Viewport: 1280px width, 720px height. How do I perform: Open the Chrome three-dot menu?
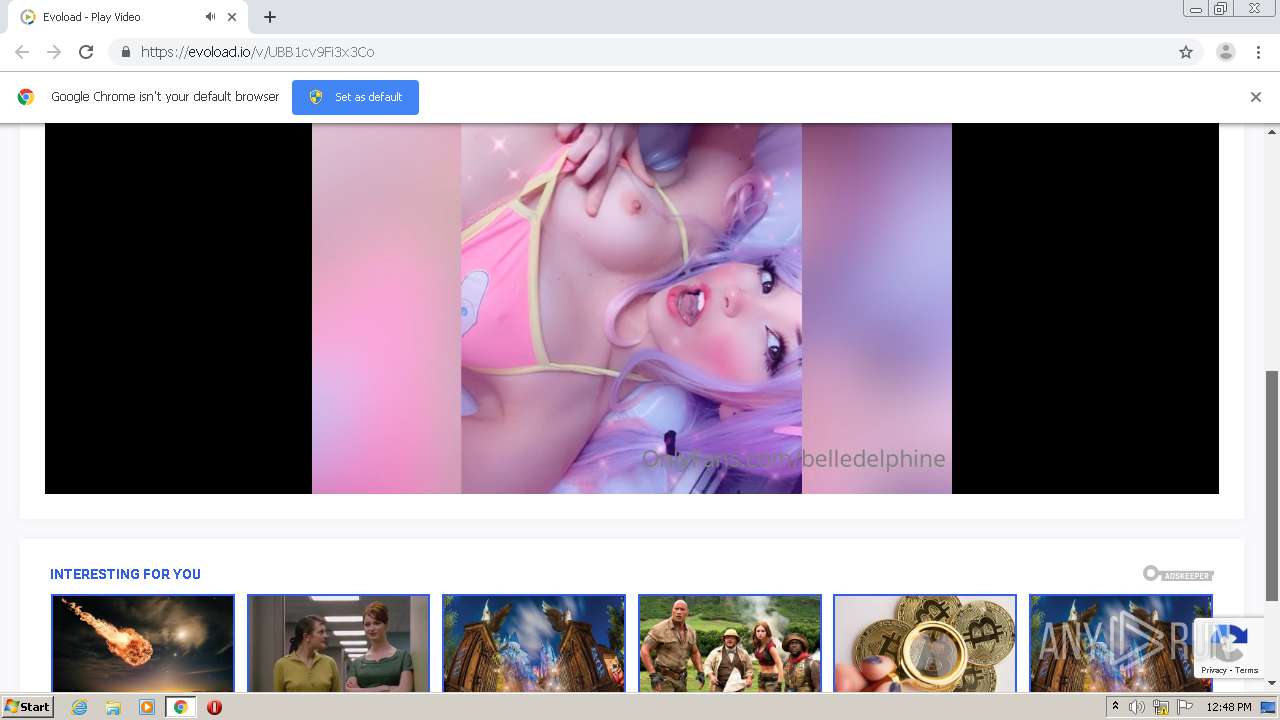tap(1258, 52)
